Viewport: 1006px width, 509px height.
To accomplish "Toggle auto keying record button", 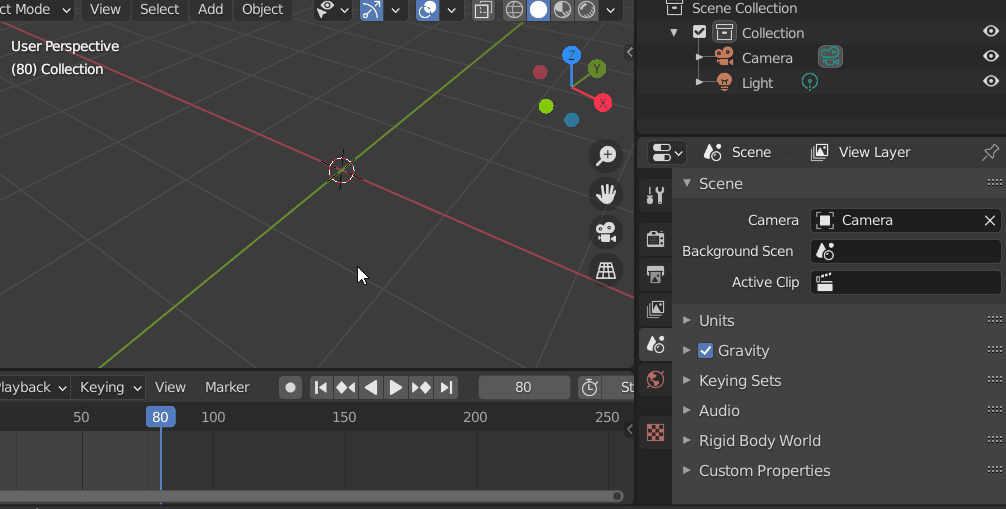I will click(290, 388).
